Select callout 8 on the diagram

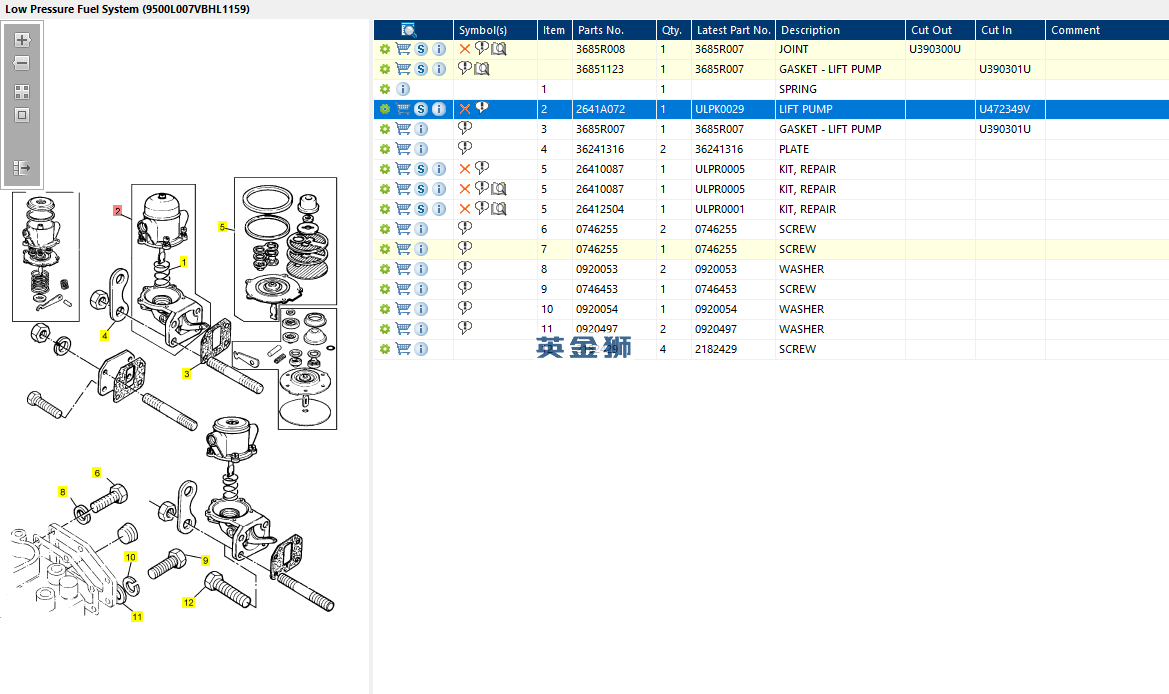click(63, 492)
